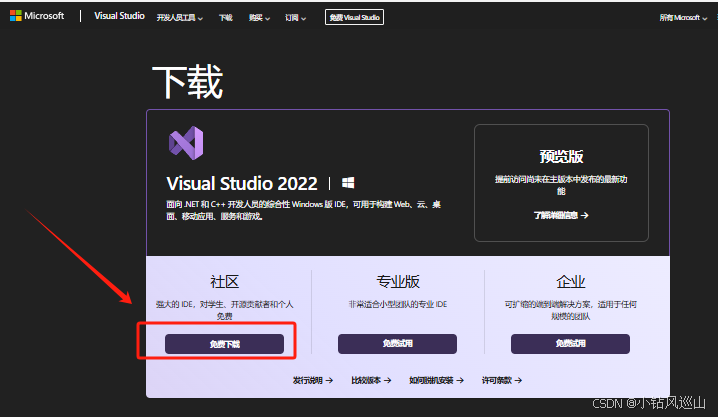Open the 预览版 card
This screenshot has height=417, width=718.
[561, 183]
